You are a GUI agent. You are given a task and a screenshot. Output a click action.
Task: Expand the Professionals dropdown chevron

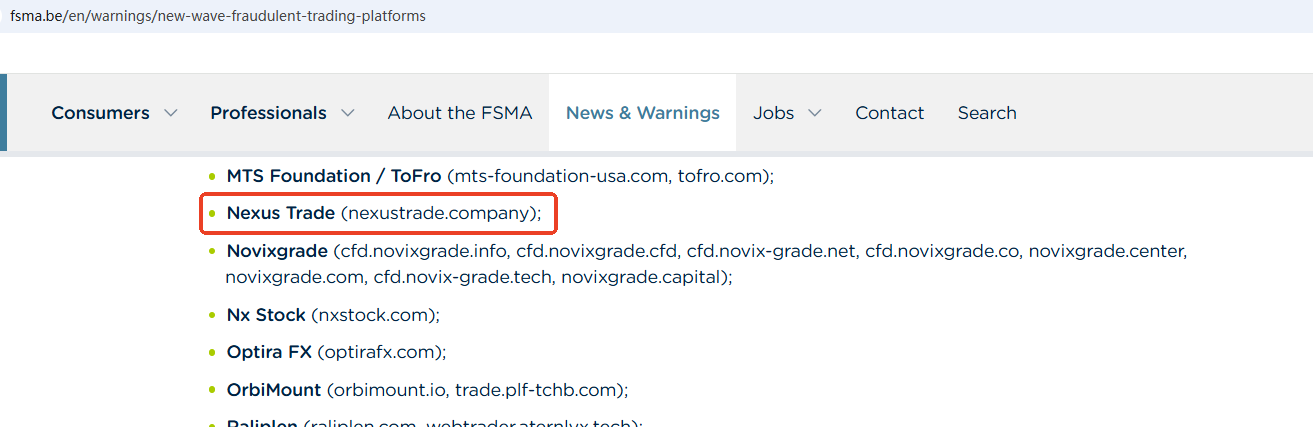coord(347,113)
